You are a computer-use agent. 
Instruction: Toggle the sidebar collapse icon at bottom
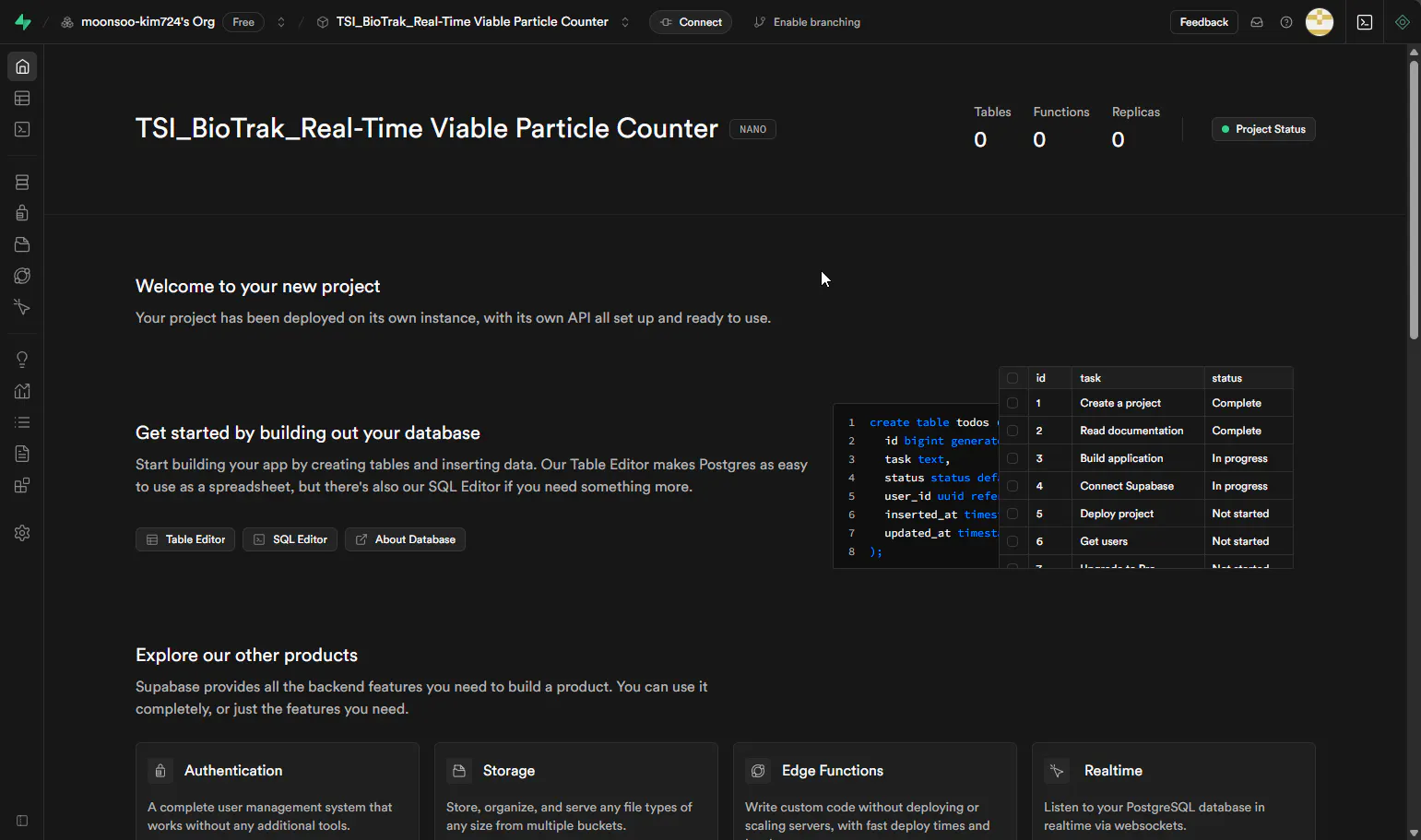coord(22,821)
